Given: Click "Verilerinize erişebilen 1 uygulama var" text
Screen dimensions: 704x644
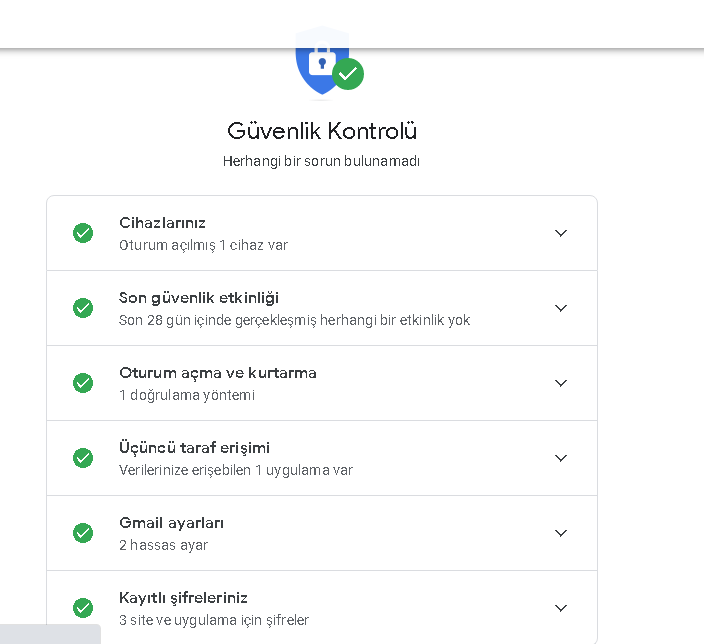Looking at the screenshot, I should [235, 470].
